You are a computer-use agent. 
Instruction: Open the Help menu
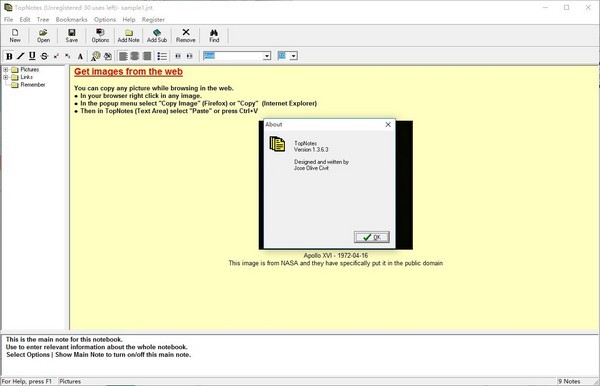coord(129,20)
